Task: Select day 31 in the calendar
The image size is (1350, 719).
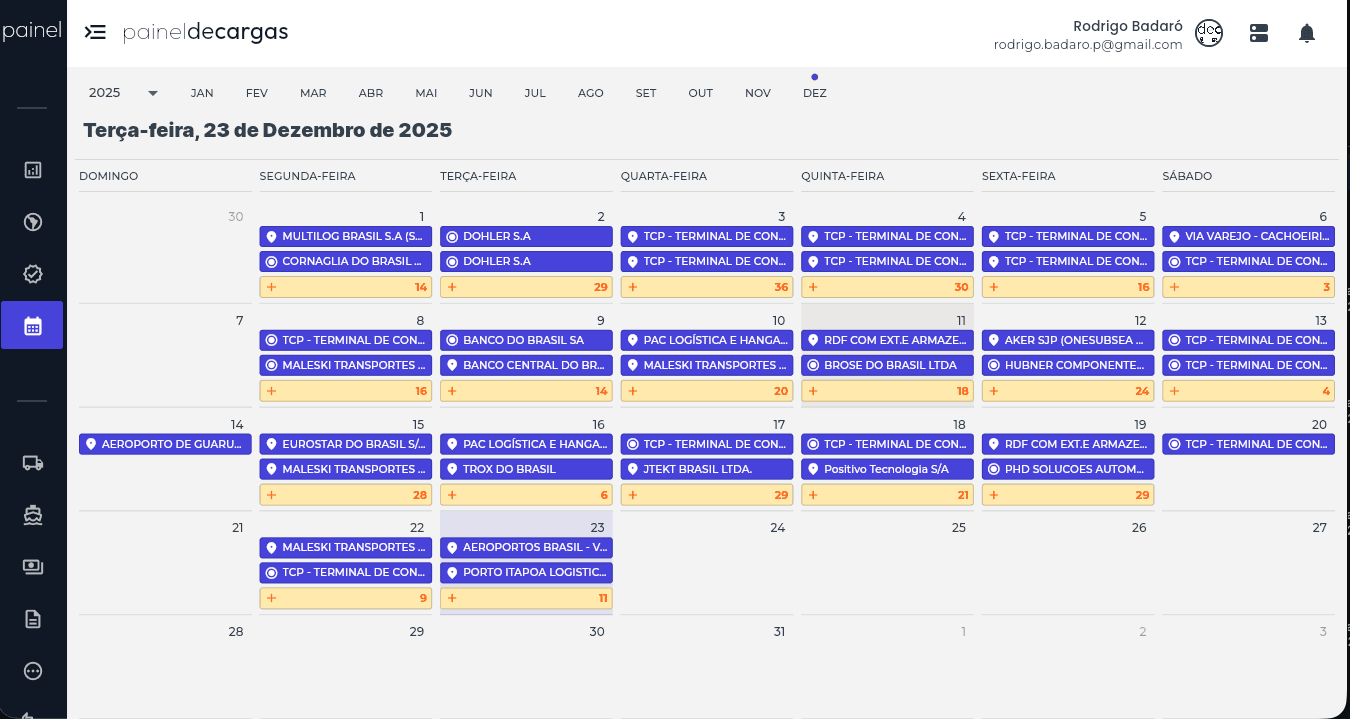Action: tap(779, 631)
